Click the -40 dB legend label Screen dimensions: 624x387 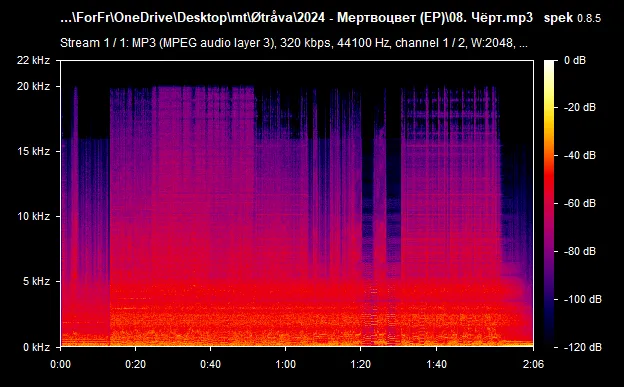click(580, 155)
